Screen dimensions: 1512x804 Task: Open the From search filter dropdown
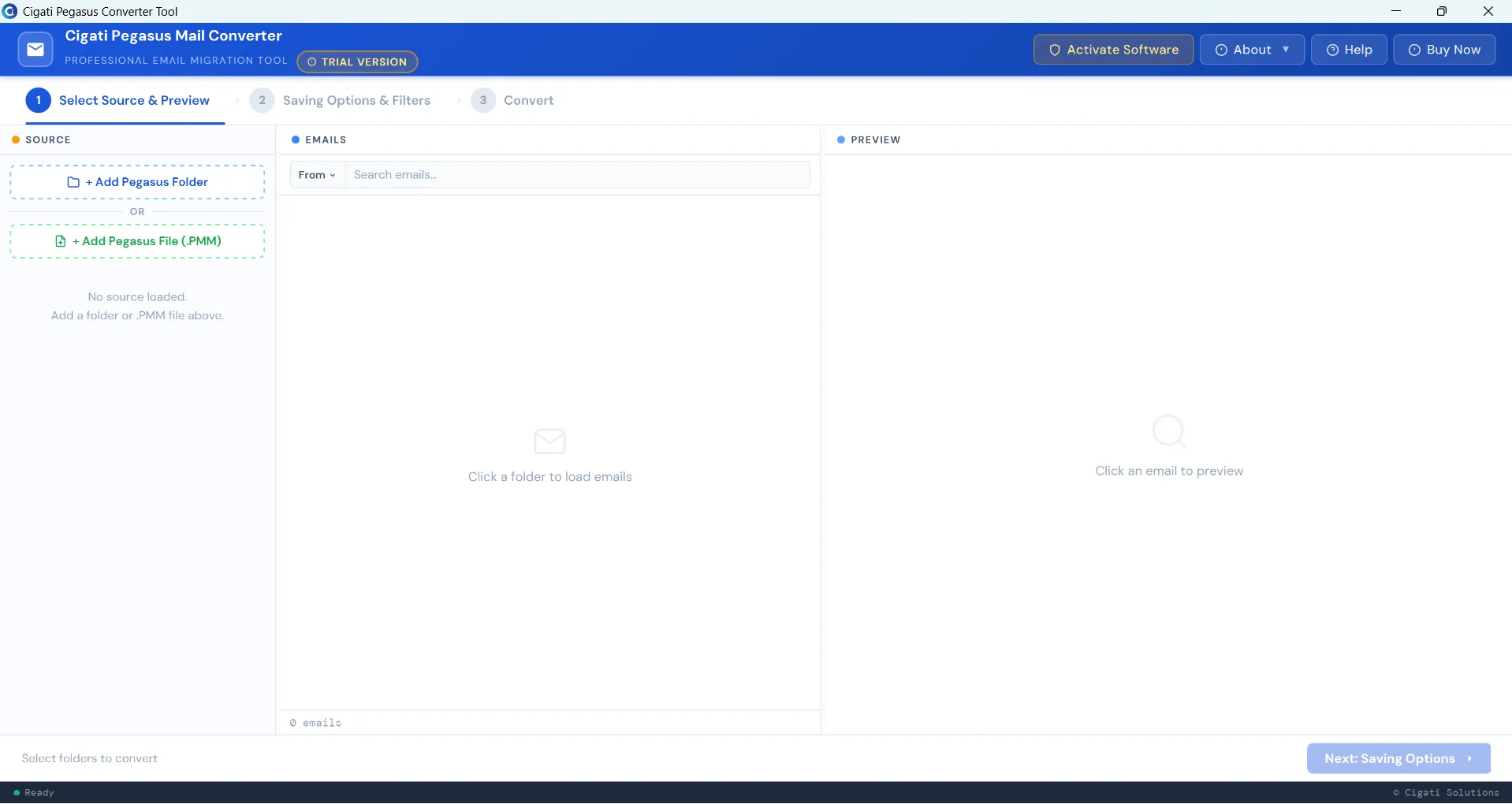click(318, 175)
